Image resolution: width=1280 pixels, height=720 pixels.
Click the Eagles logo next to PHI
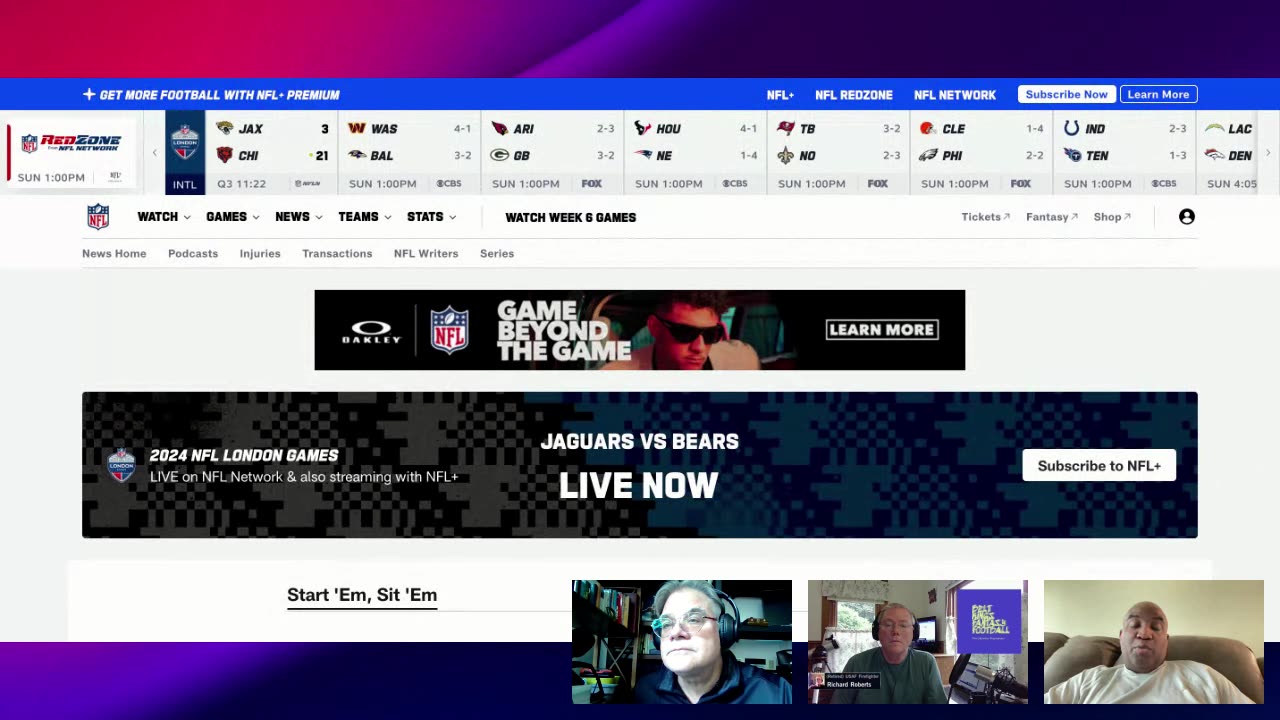coord(928,155)
